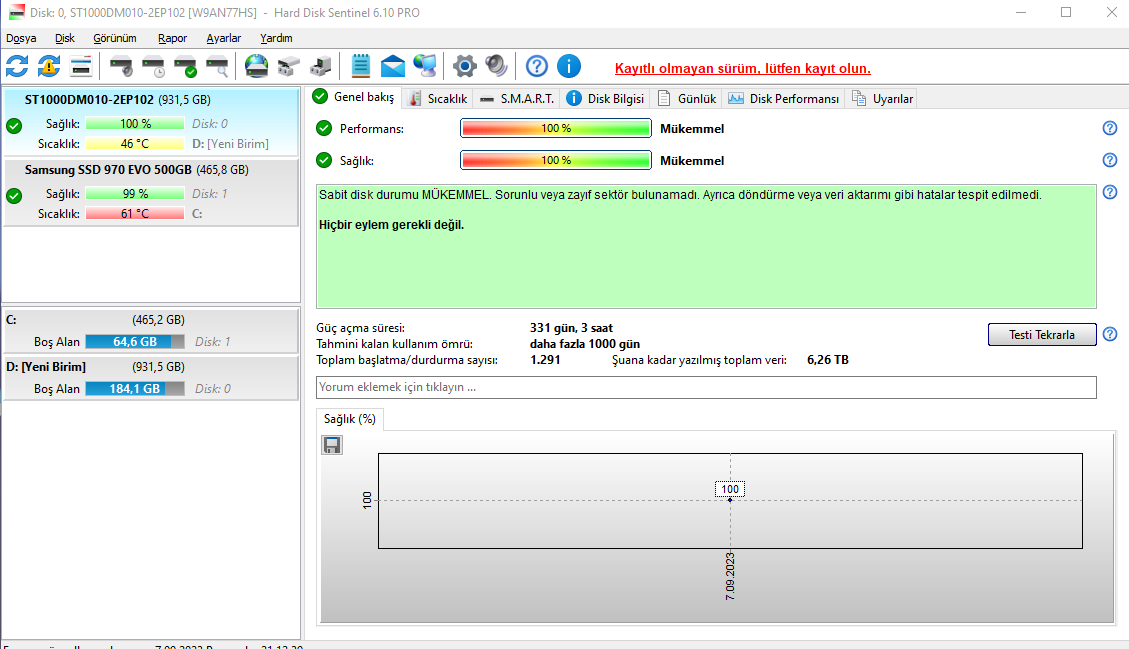Open the blue notepad report icon
This screenshot has width=1129, height=649.
pos(361,66)
